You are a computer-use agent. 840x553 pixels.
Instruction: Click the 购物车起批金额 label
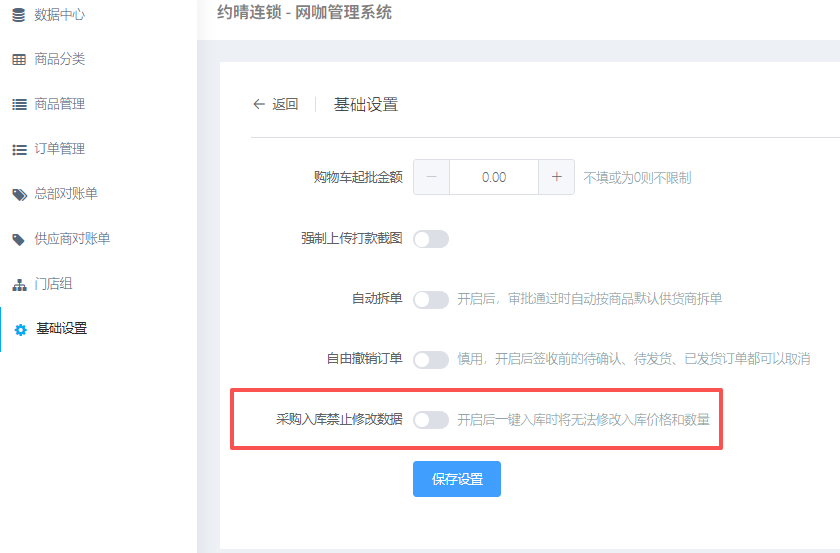pos(358,177)
